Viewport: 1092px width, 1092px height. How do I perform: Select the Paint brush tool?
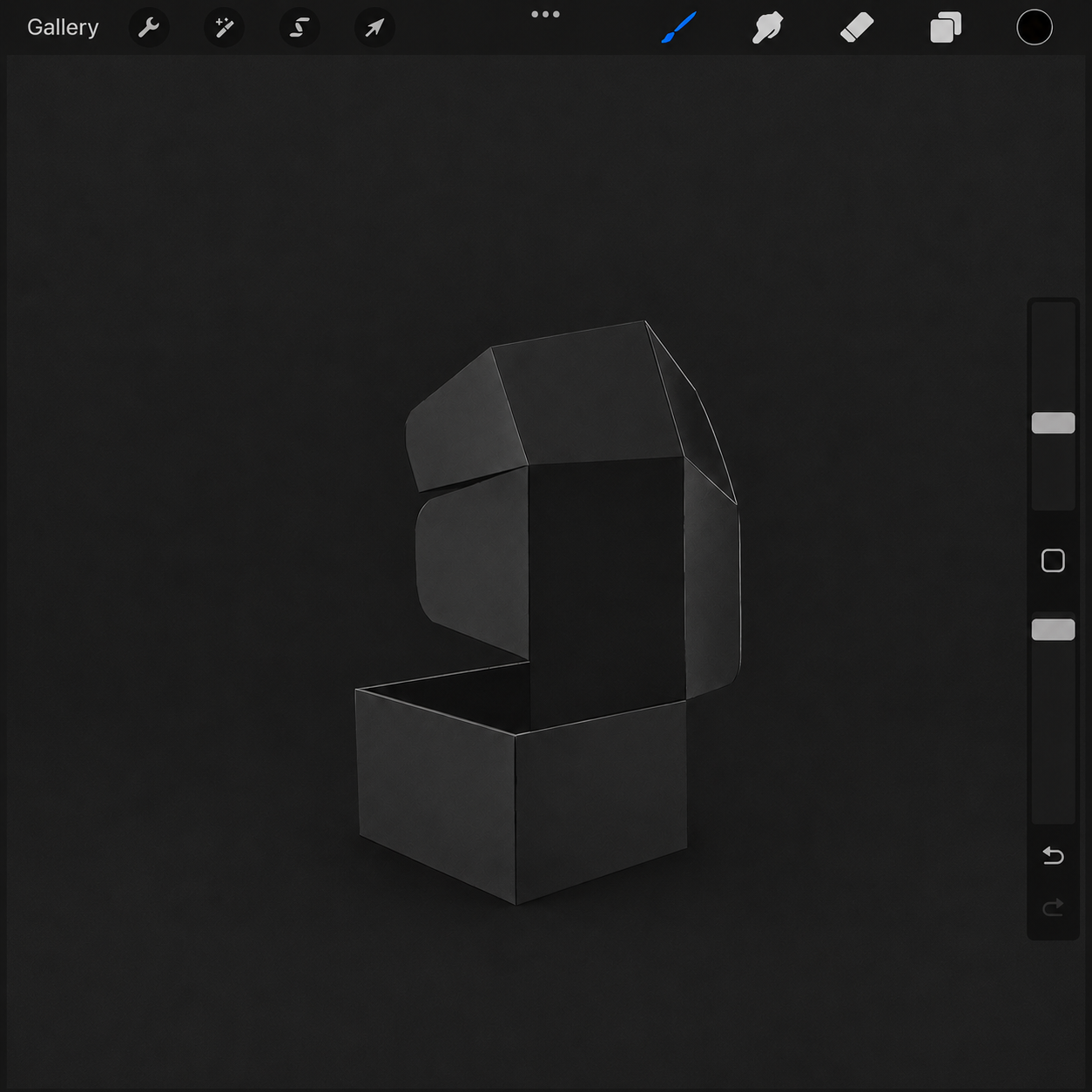tap(678, 28)
